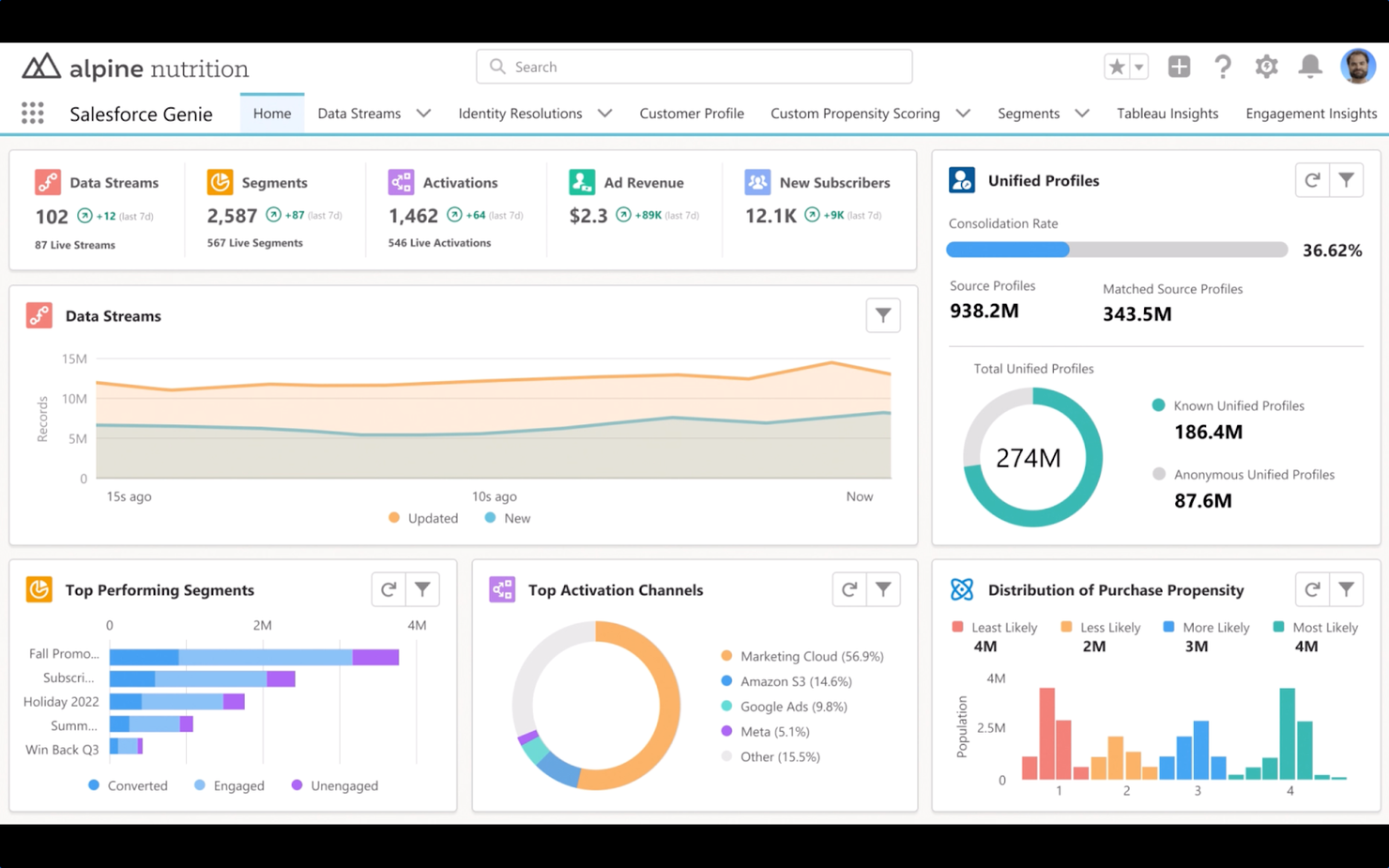The image size is (1389, 868).
Task: Select Meta (5.1%) legend entry
Action: pyautogui.click(x=765, y=732)
